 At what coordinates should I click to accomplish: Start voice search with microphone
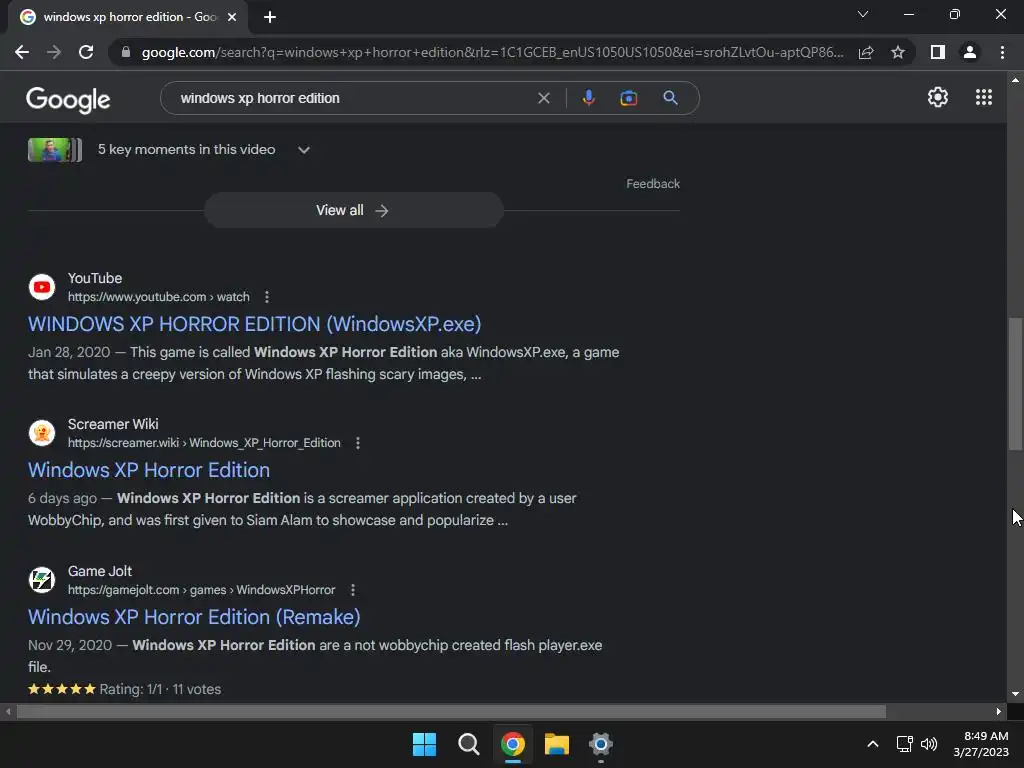588,98
